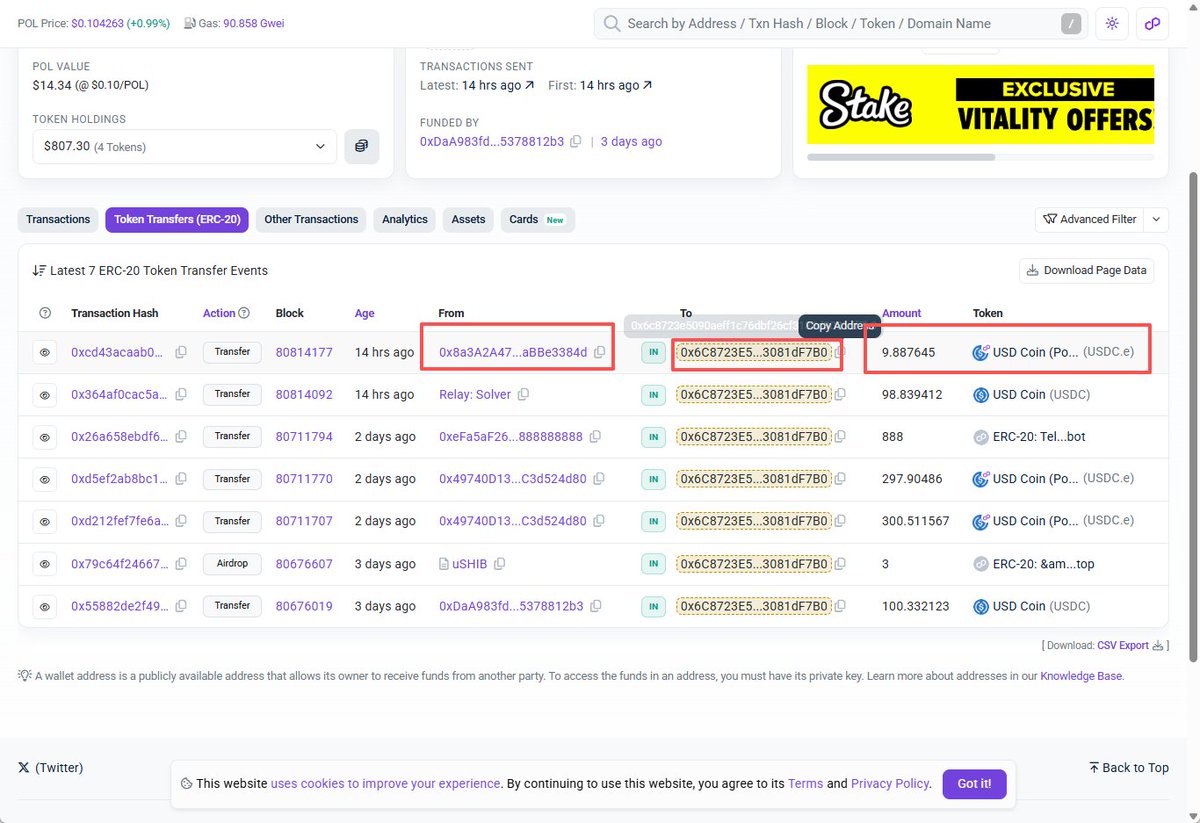Open the Terms link in cookie banner
The image size is (1200, 823).
805,783
